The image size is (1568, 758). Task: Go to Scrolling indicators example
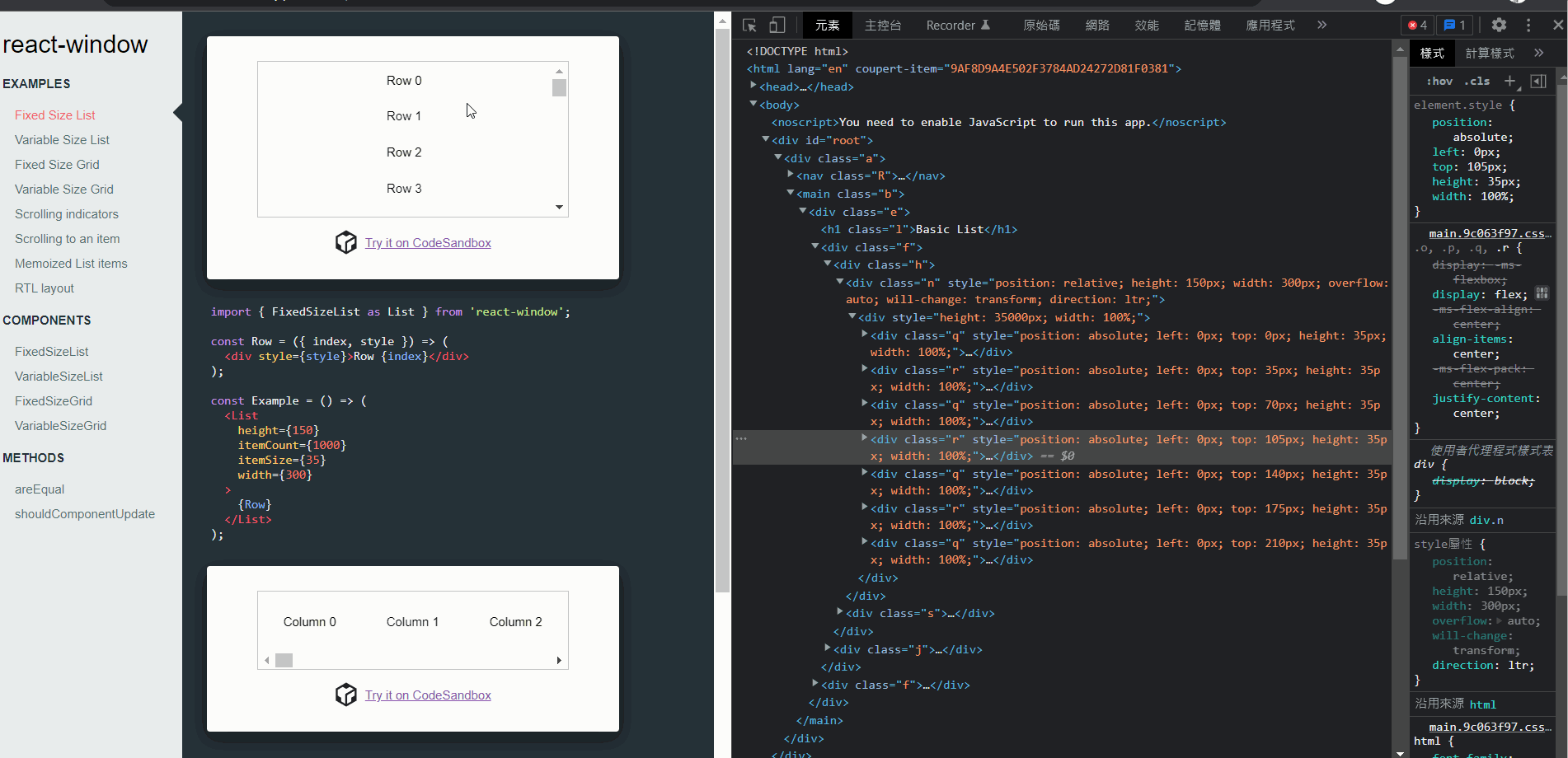[67, 214]
